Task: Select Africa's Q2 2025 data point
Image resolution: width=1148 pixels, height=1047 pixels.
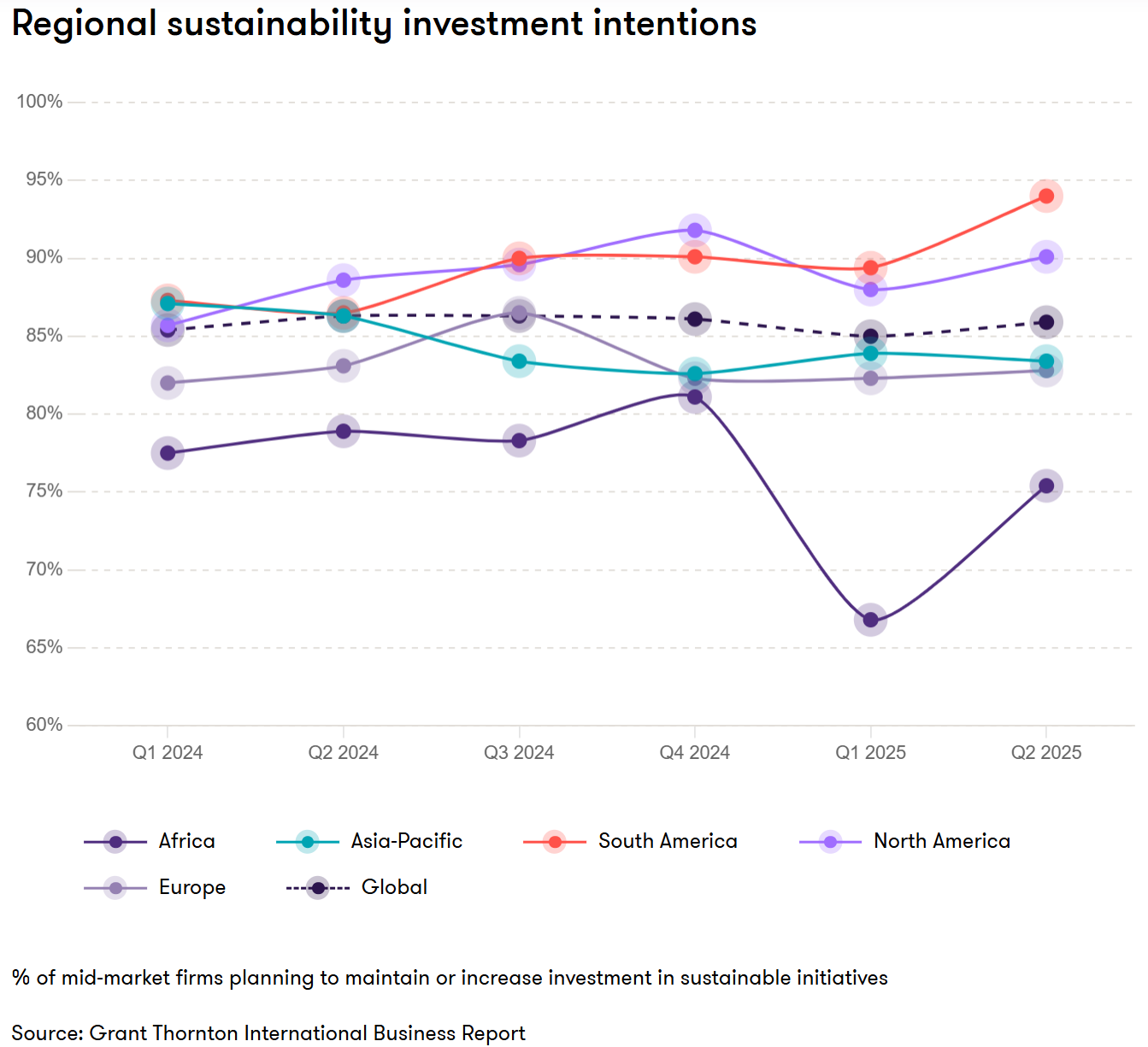Action: 1045,486
